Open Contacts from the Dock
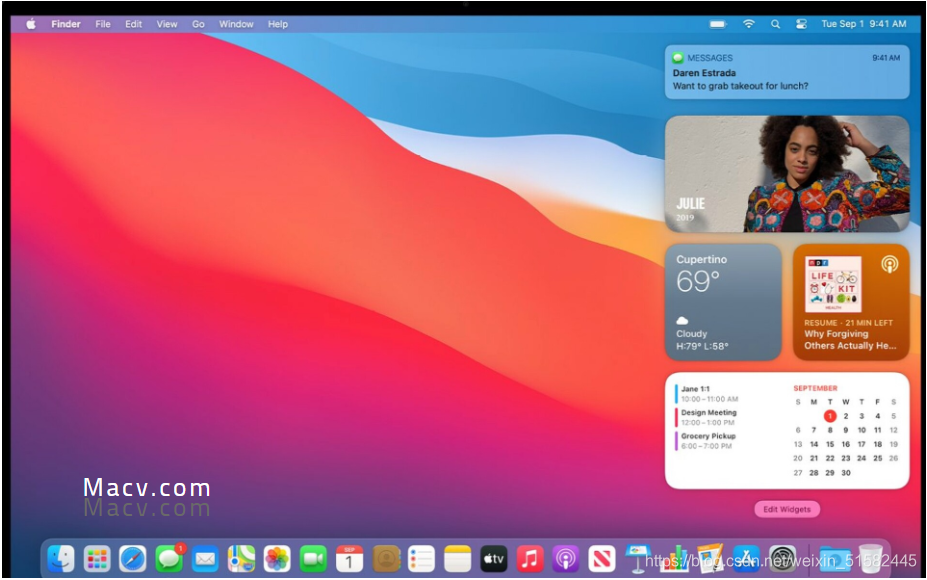The image size is (927, 580). (x=386, y=558)
